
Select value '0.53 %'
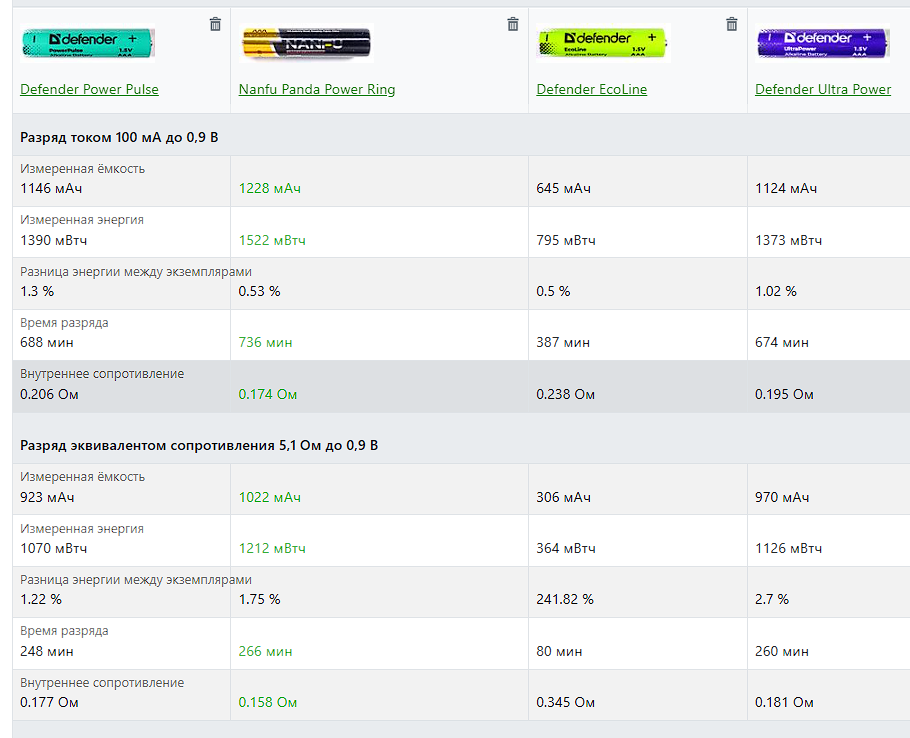click(259, 291)
